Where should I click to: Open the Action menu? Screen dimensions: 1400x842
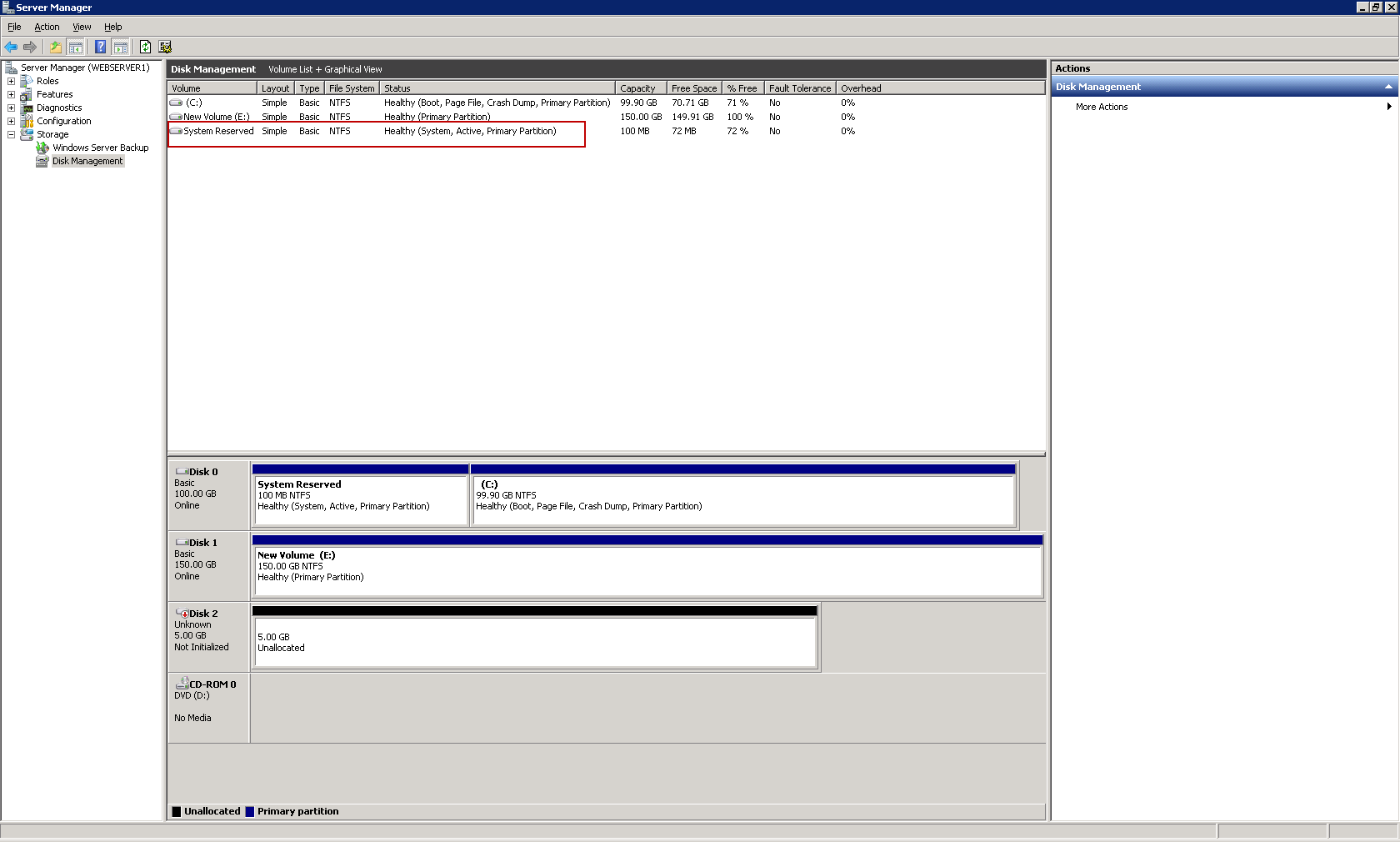(x=47, y=27)
